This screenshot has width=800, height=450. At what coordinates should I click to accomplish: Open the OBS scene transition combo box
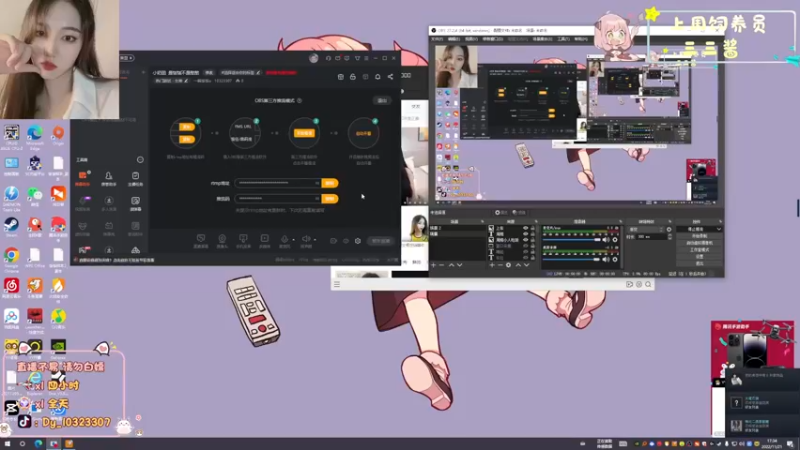pos(646,230)
